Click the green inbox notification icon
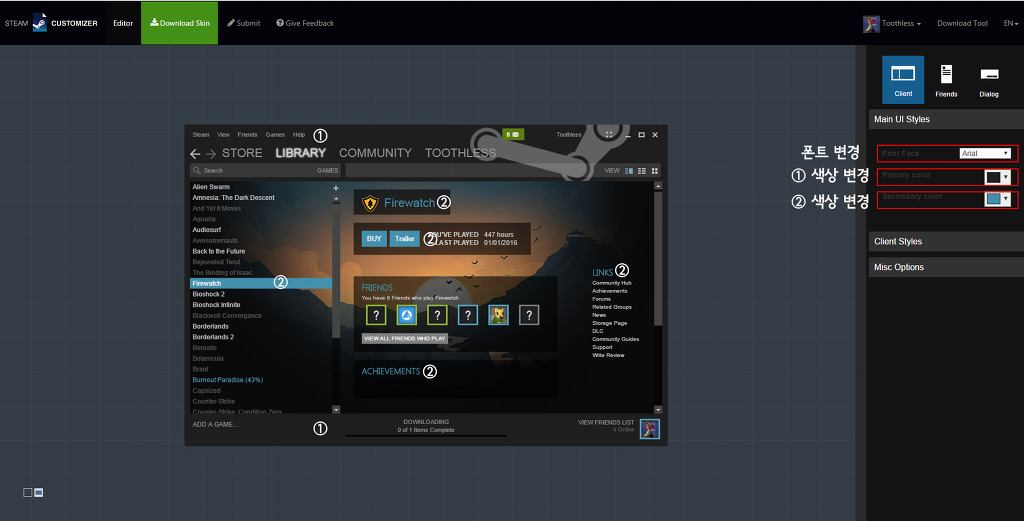 tap(513, 134)
